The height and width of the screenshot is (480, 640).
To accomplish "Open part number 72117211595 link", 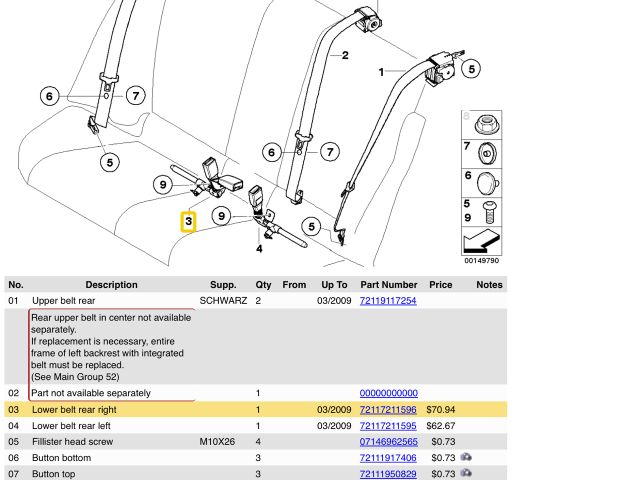I will tap(388, 426).
